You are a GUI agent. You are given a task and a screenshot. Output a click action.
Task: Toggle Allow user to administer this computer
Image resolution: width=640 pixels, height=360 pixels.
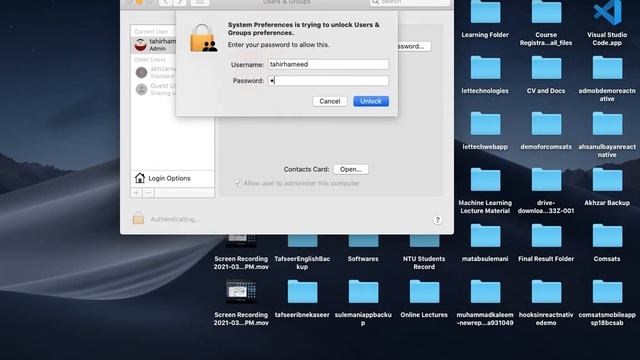237,183
